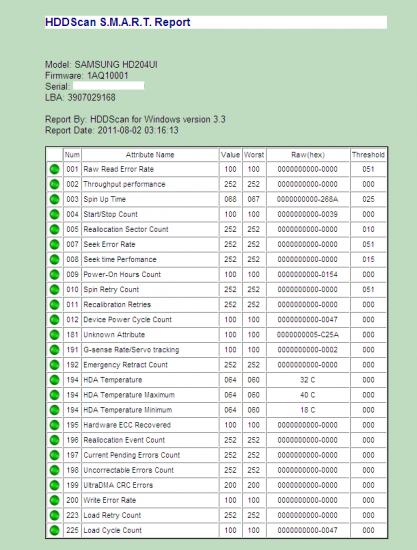Click the HDDScan S.M.A.R.T. Report title
This screenshot has height=550, width=417.
(x=117, y=22)
